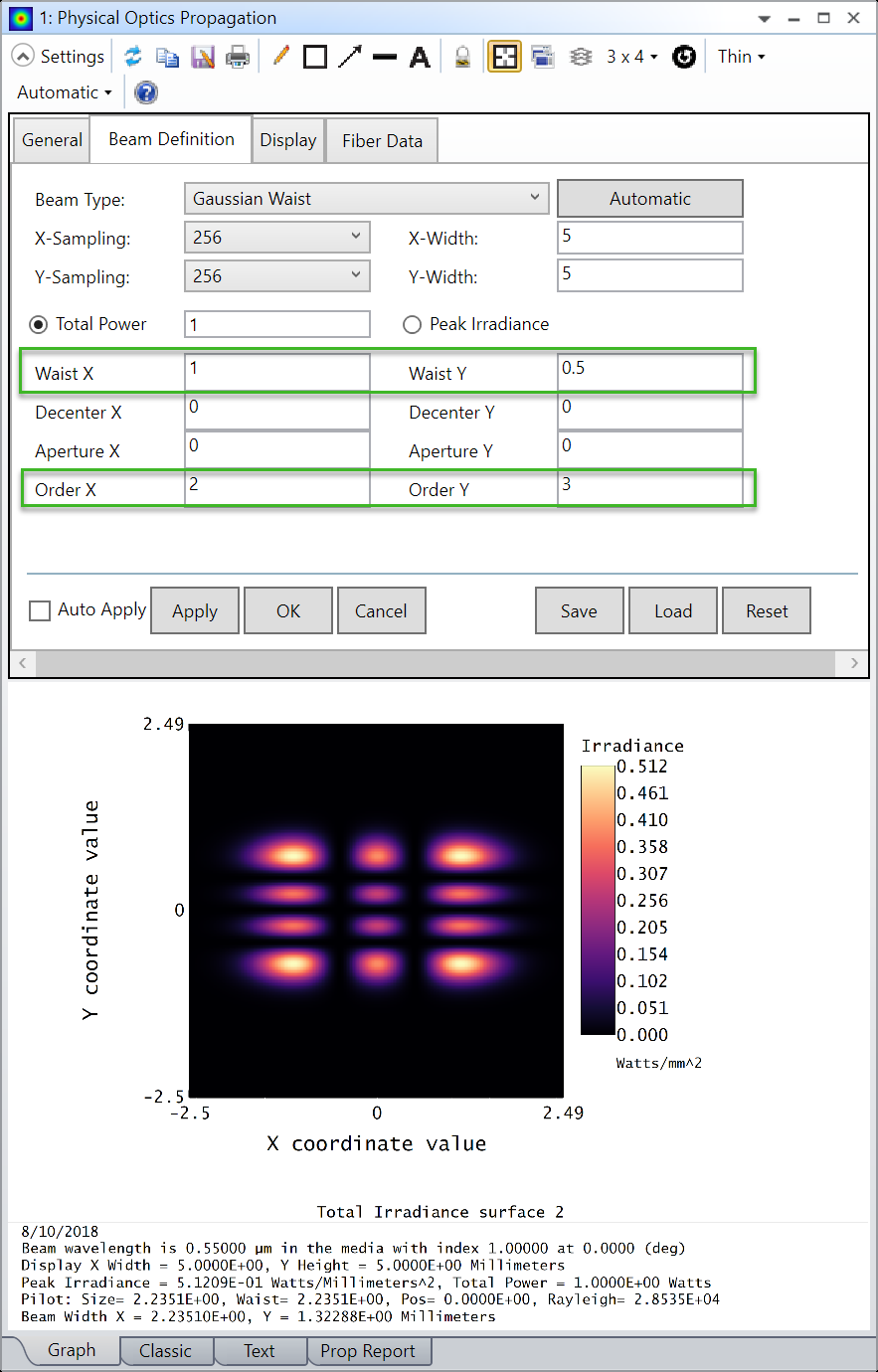
Task: Select the Peak Irradiance radio button
Action: pyautogui.click(x=412, y=325)
